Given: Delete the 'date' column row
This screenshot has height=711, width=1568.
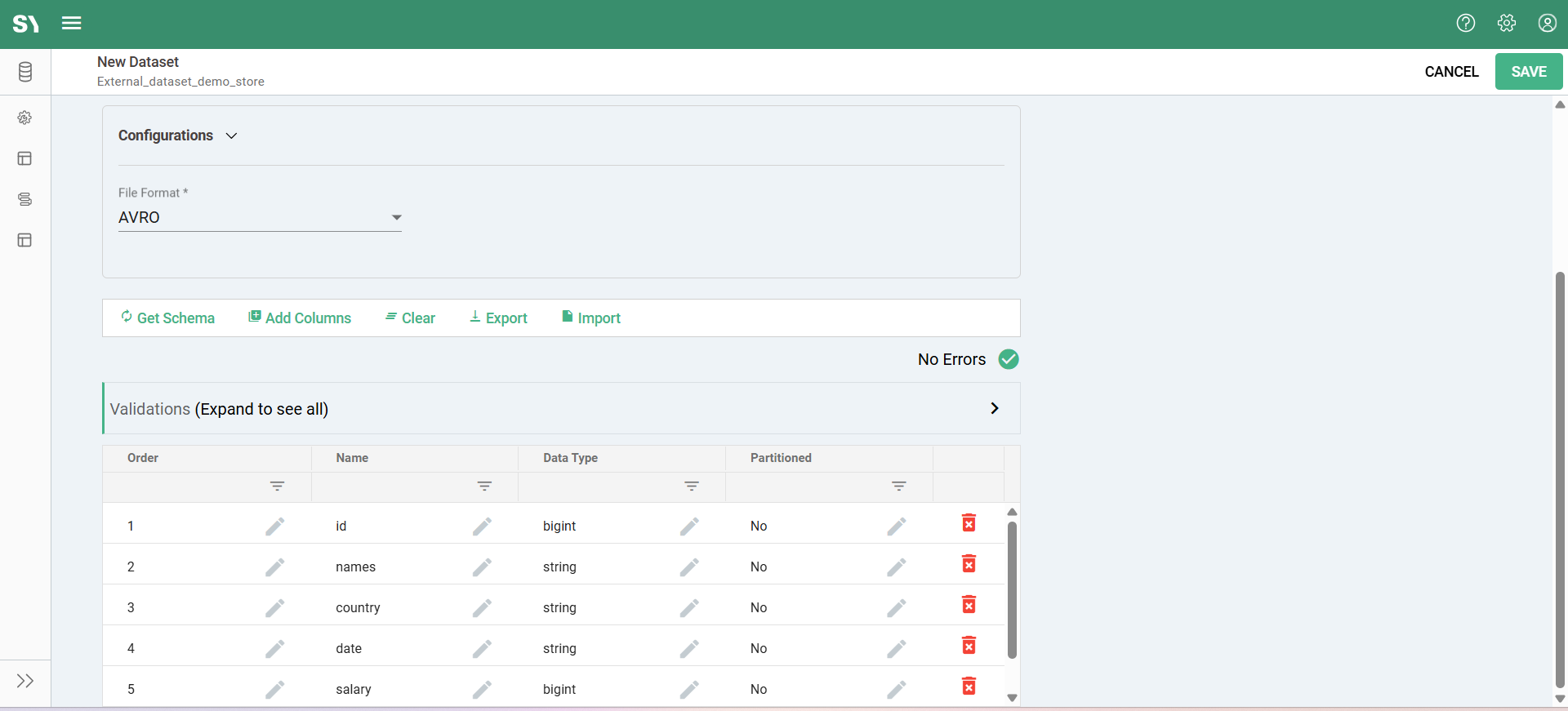Looking at the screenshot, I should pos(969,646).
